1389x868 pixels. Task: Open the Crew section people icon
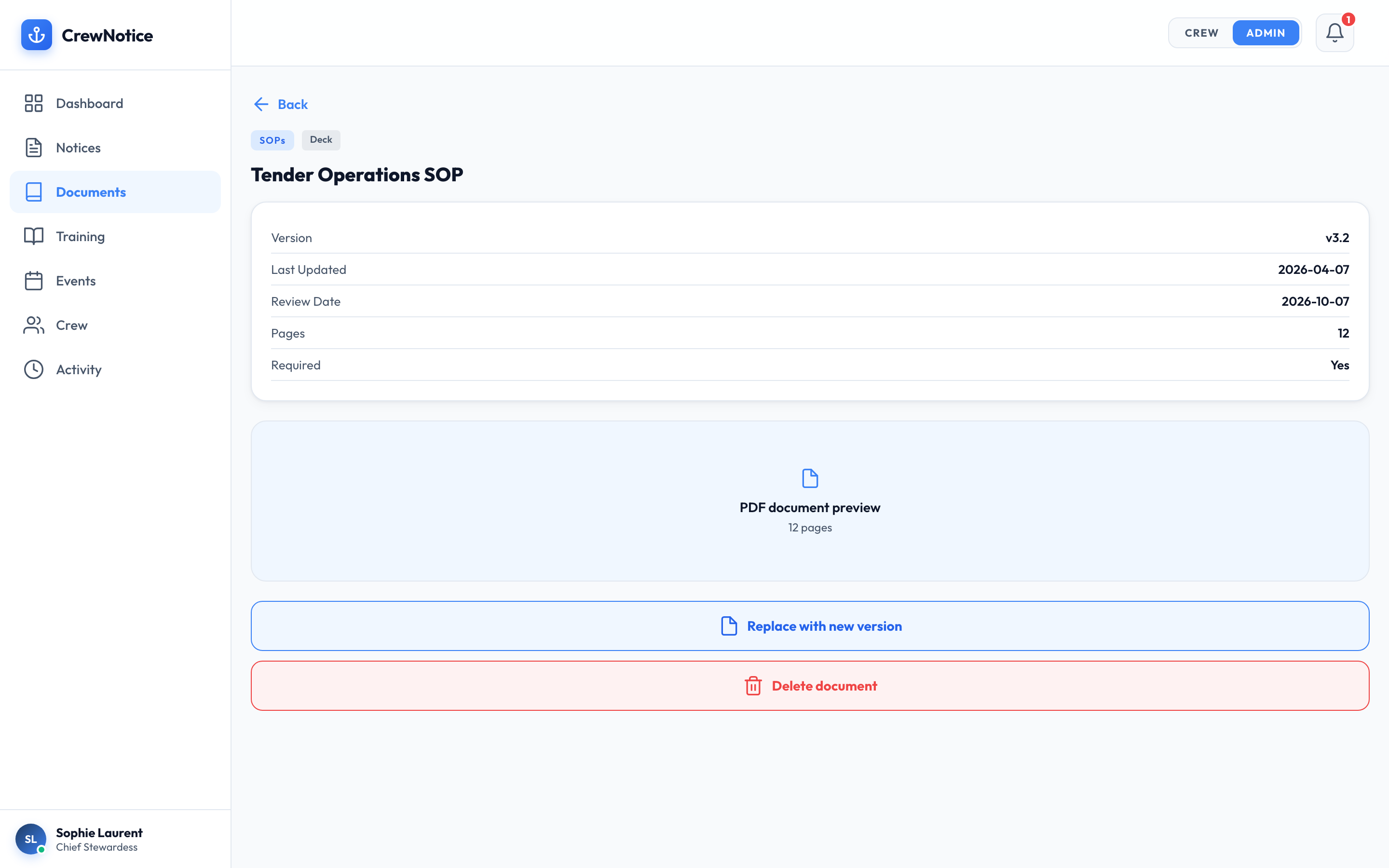tap(33, 325)
